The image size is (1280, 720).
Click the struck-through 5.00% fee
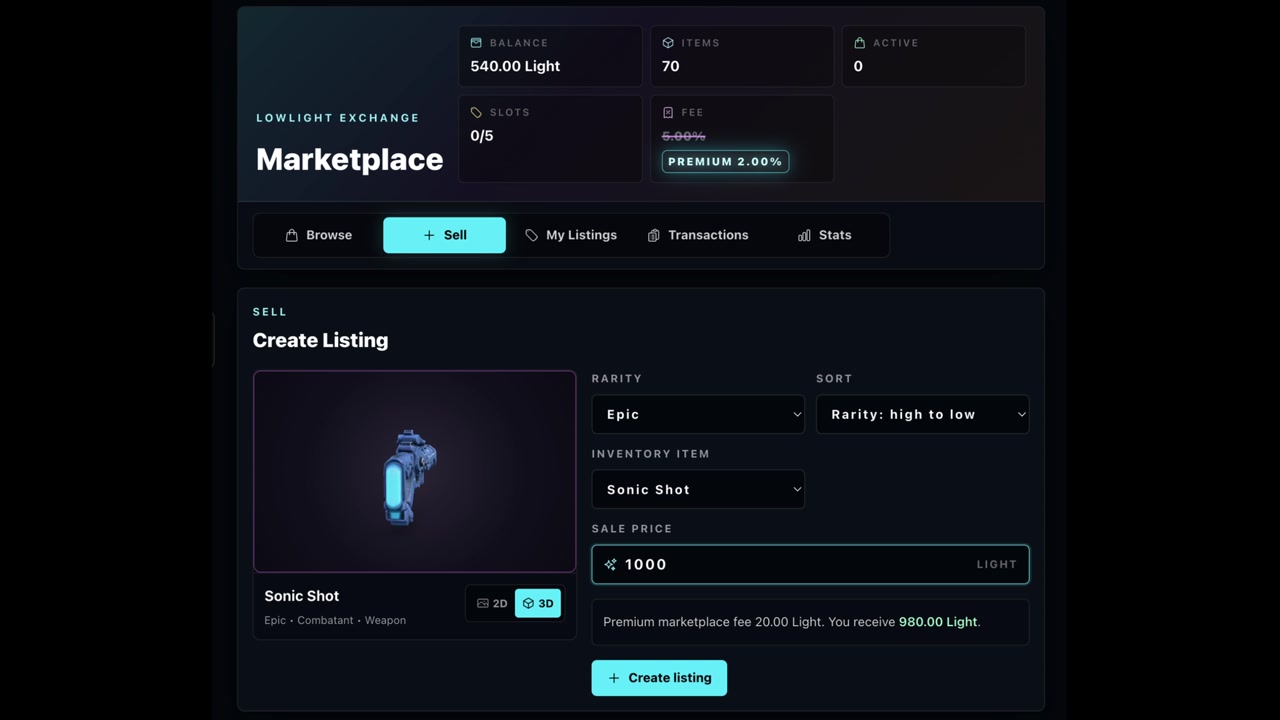click(x=684, y=136)
